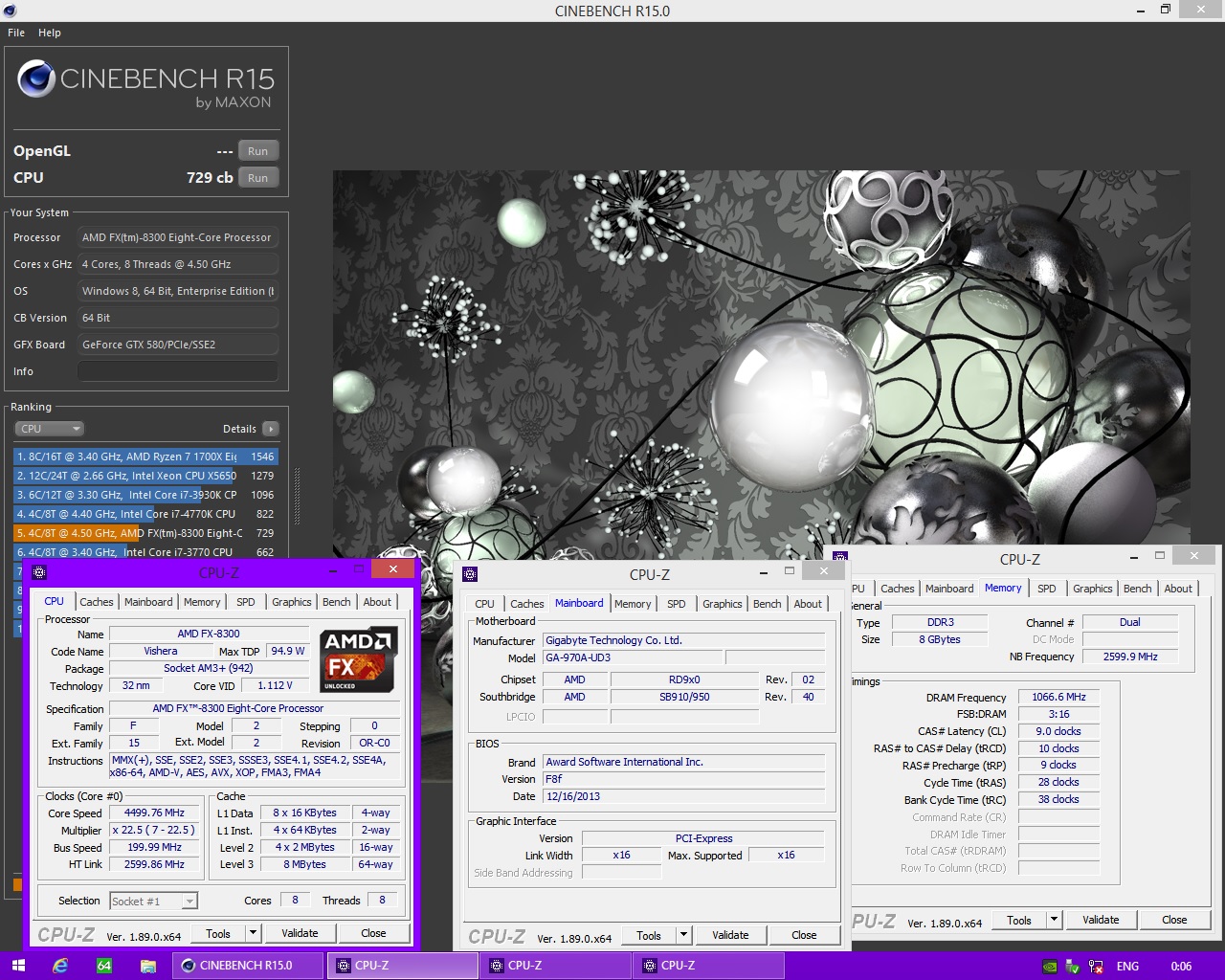
Task: Click the empty Info field
Action: tap(178, 371)
